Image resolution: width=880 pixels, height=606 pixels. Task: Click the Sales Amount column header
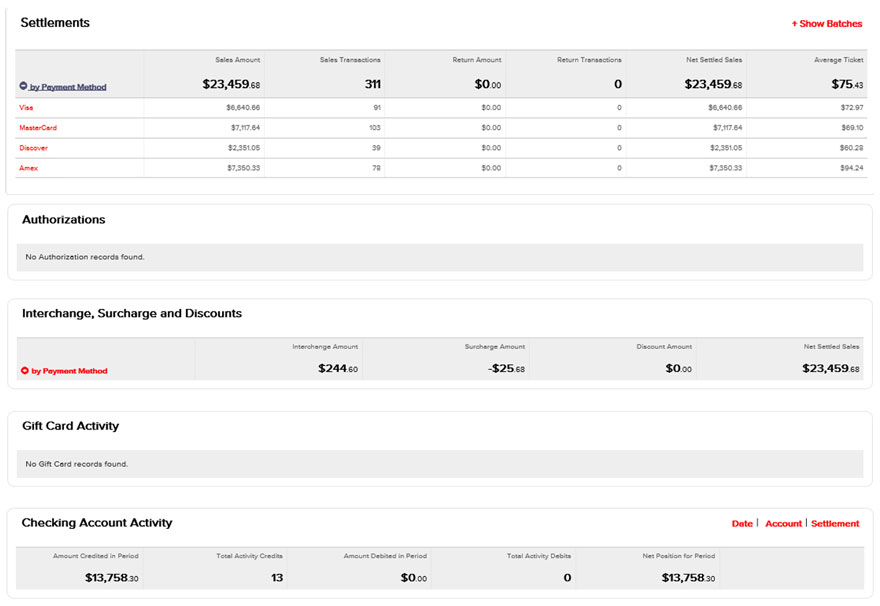(x=236, y=59)
